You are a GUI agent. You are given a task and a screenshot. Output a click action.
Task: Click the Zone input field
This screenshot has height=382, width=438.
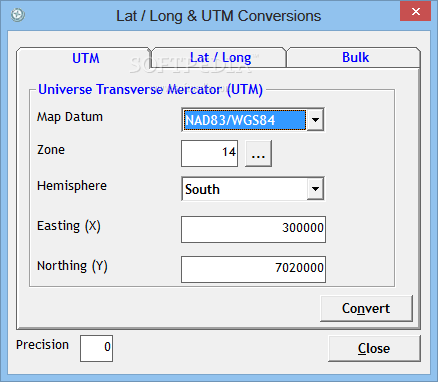(209, 153)
